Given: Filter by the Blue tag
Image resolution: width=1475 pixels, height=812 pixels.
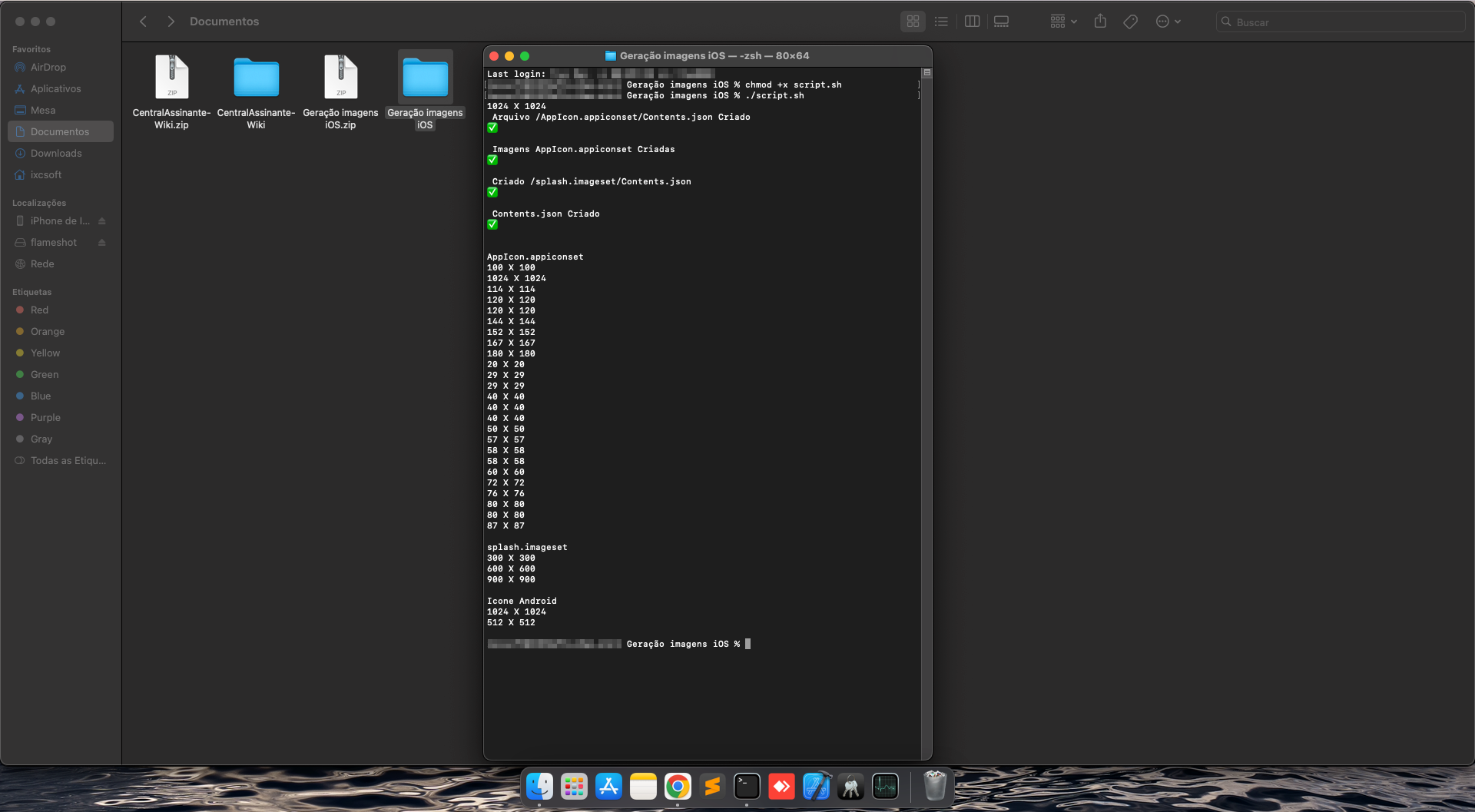Looking at the screenshot, I should click(61, 396).
